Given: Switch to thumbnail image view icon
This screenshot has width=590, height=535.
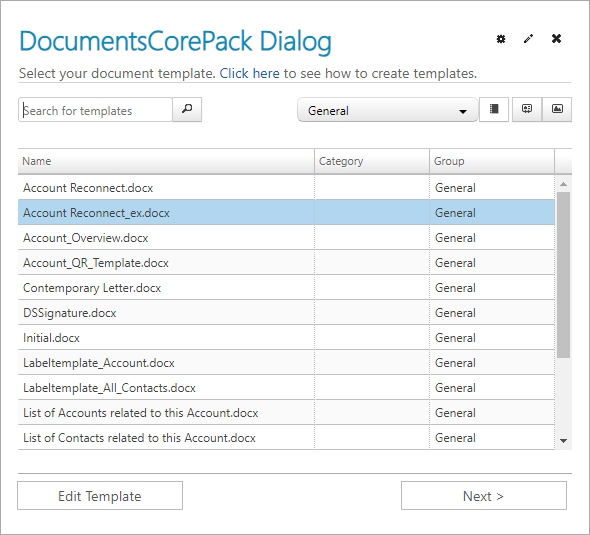Looking at the screenshot, I should pos(557,109).
